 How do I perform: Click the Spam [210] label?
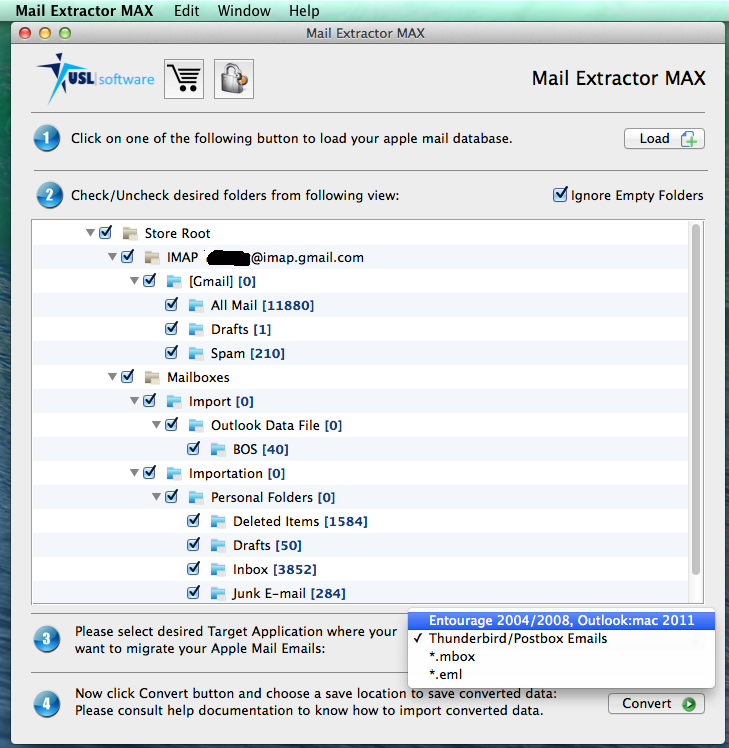pyautogui.click(x=248, y=353)
